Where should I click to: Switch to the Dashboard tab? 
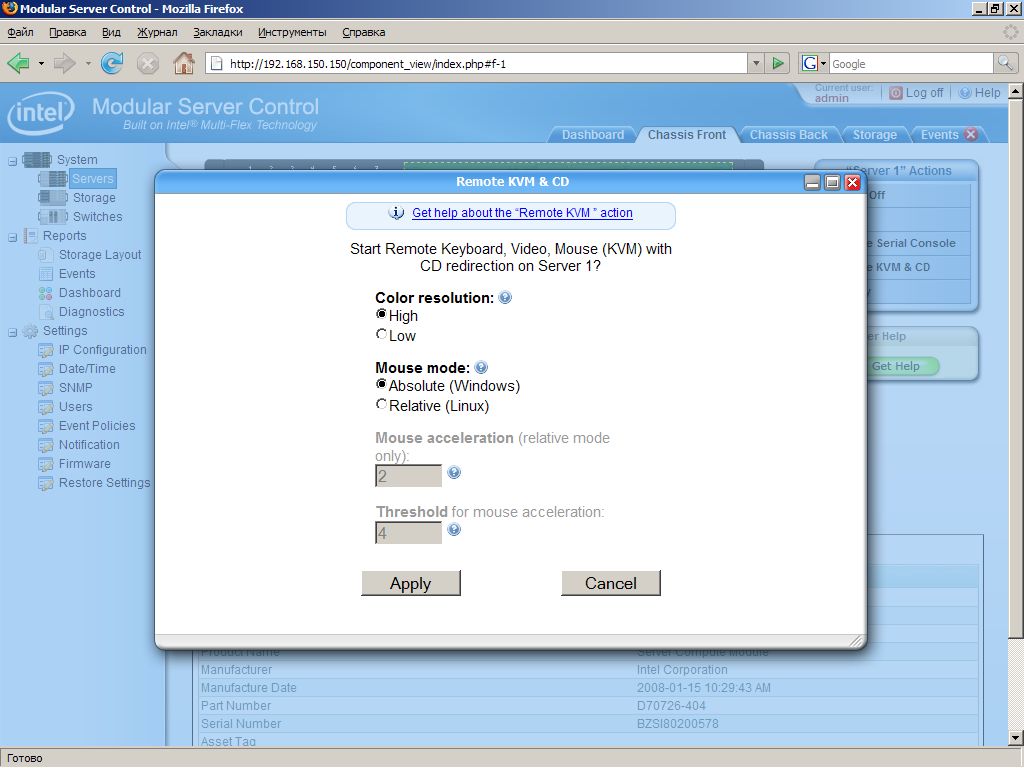592,135
